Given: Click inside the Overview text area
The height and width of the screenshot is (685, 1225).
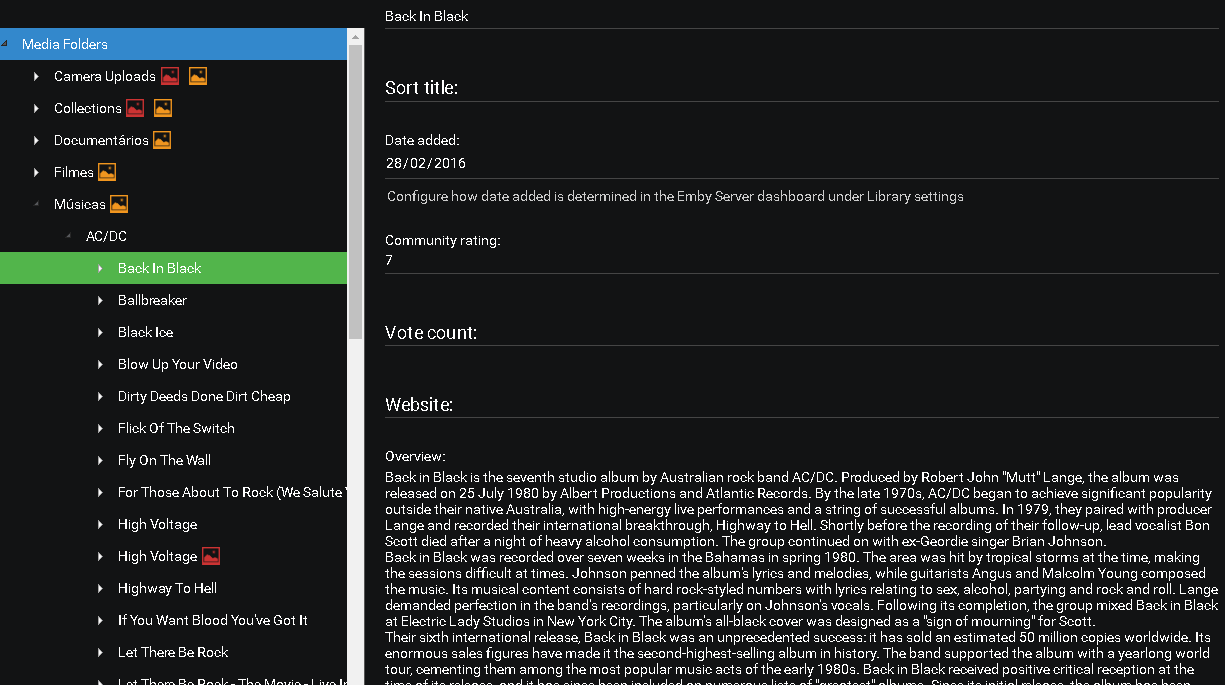Looking at the screenshot, I should coord(802,576).
